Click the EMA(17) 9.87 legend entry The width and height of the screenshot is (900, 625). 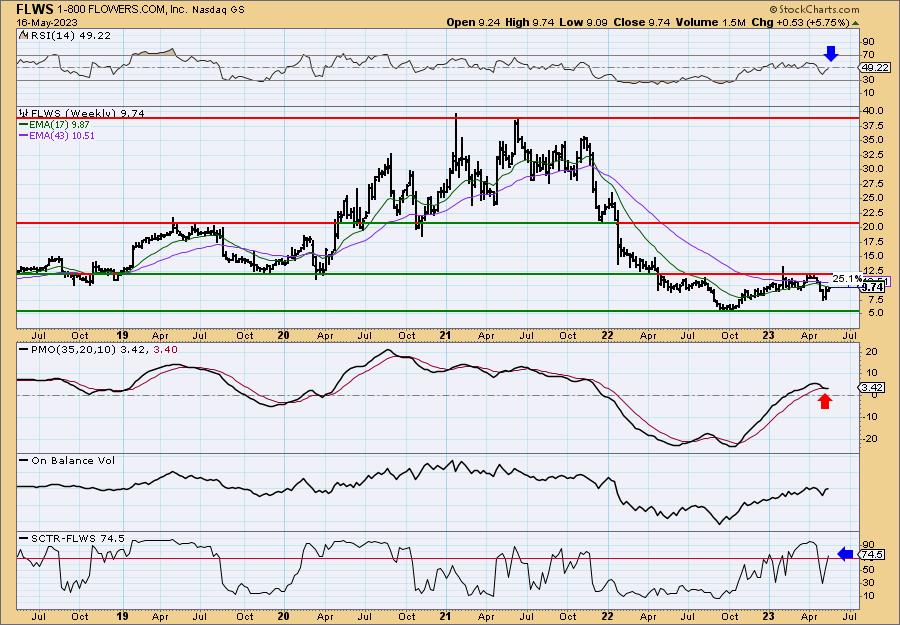click(61, 124)
